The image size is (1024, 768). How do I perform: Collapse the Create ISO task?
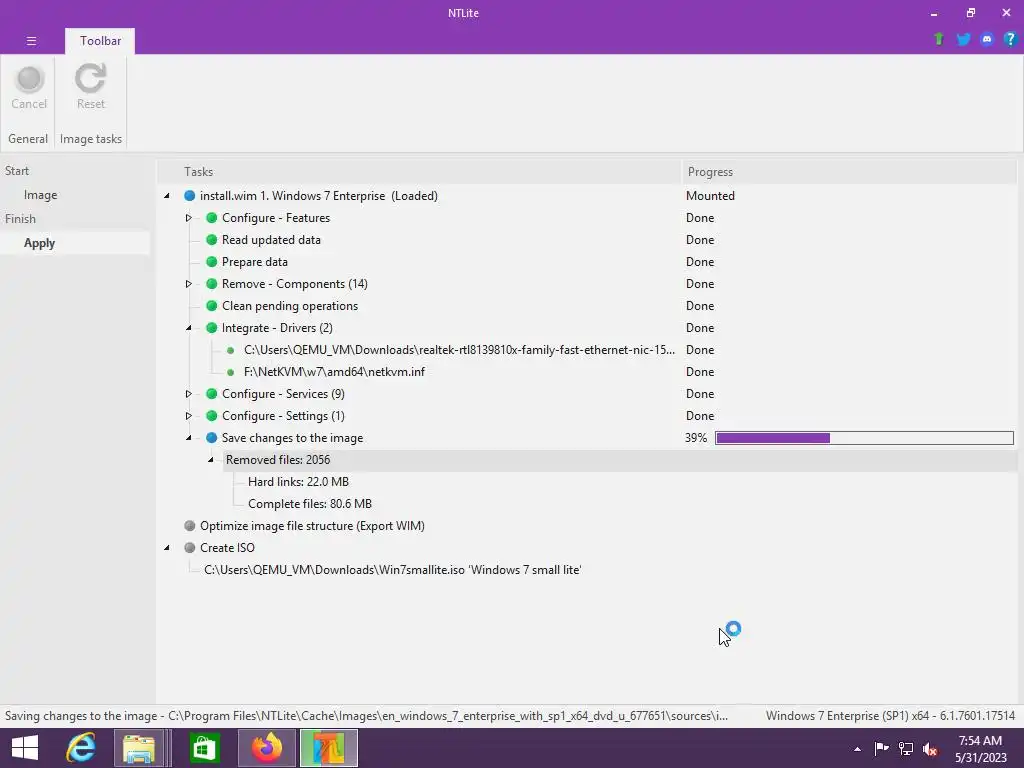(x=167, y=548)
